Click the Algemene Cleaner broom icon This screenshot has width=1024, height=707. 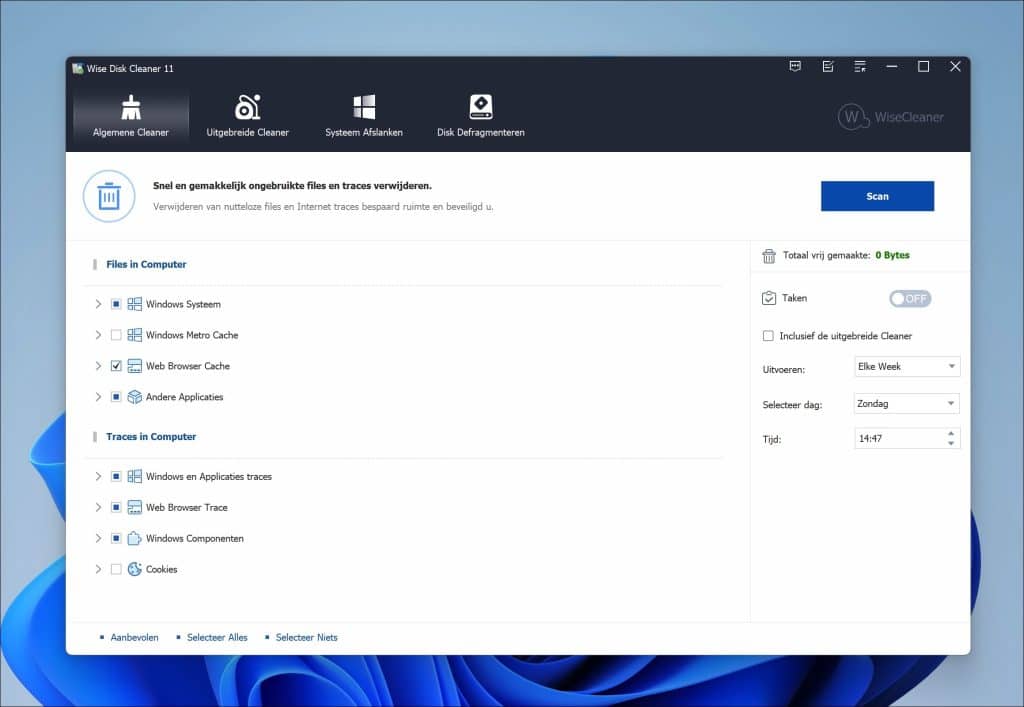coord(131,107)
